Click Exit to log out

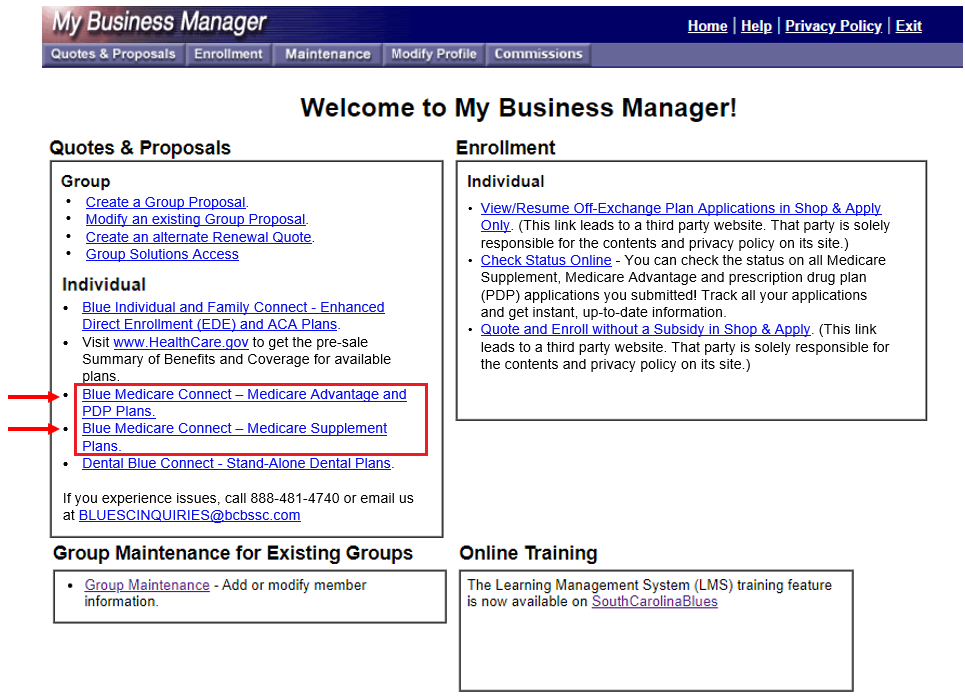pos(908,26)
